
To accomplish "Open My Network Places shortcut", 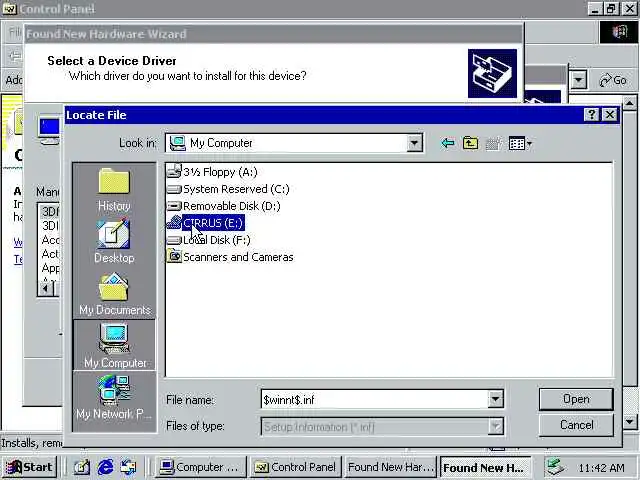I will [x=114, y=398].
